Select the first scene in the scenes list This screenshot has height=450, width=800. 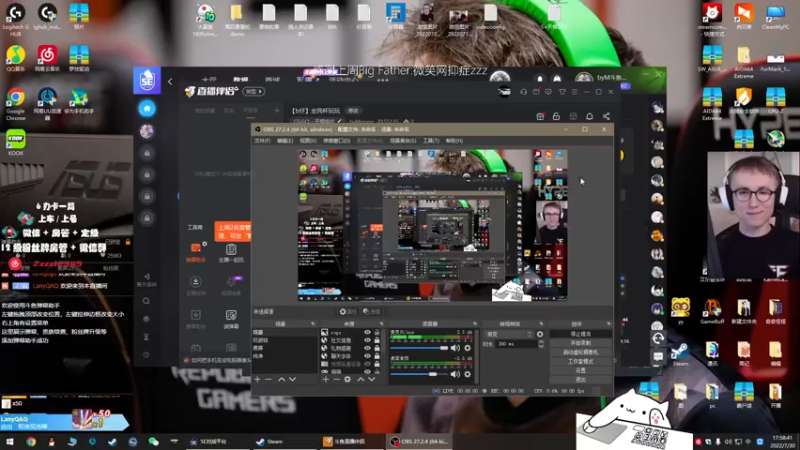pos(285,332)
